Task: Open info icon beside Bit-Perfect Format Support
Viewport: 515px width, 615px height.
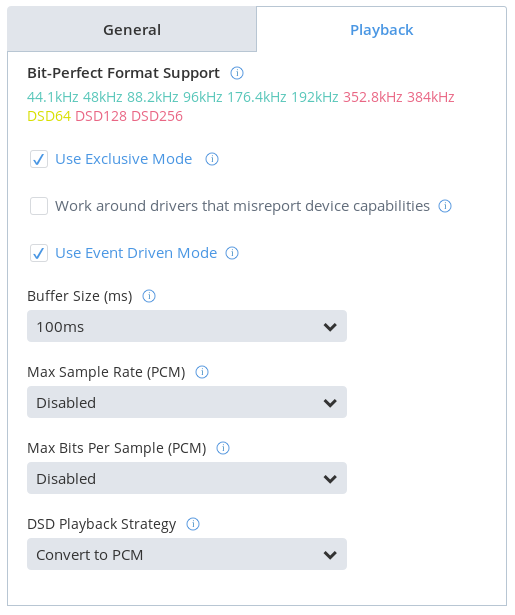Action: coord(237,73)
